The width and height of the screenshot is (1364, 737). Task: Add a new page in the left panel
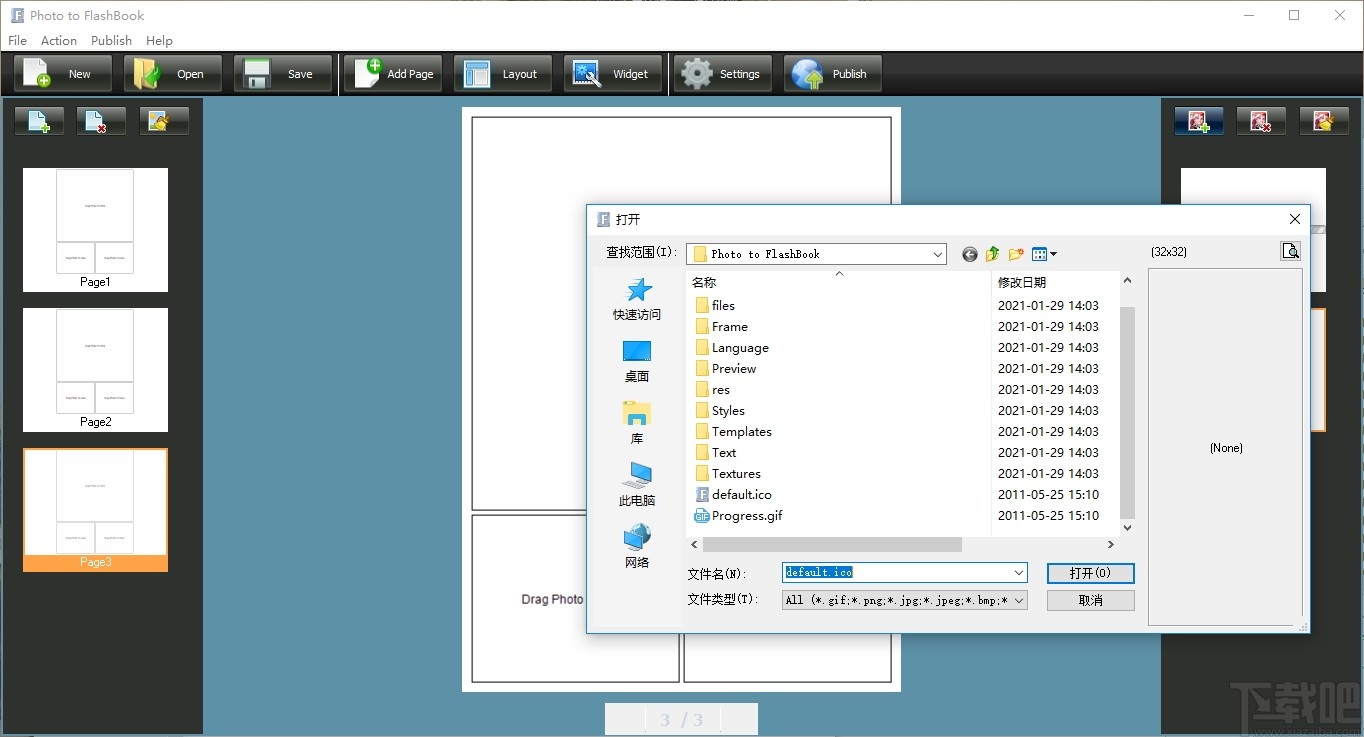[x=39, y=121]
